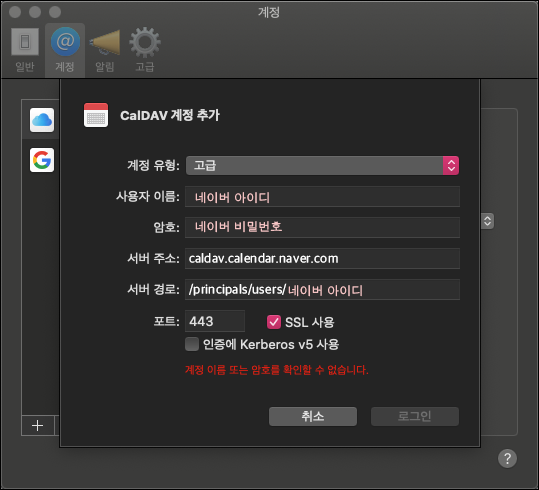539x490 pixels.
Task: Uncheck the SSL 사용 checkbox
Action: coord(274,322)
